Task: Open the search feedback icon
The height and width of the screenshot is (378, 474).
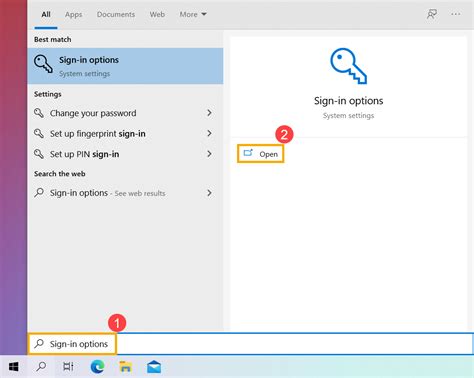Action: (432, 14)
